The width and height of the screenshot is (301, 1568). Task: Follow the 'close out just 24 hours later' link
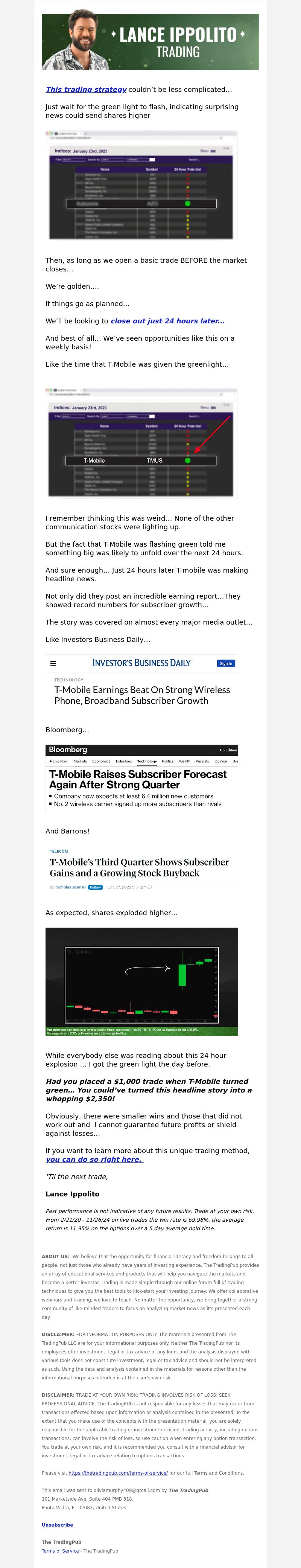(x=167, y=322)
